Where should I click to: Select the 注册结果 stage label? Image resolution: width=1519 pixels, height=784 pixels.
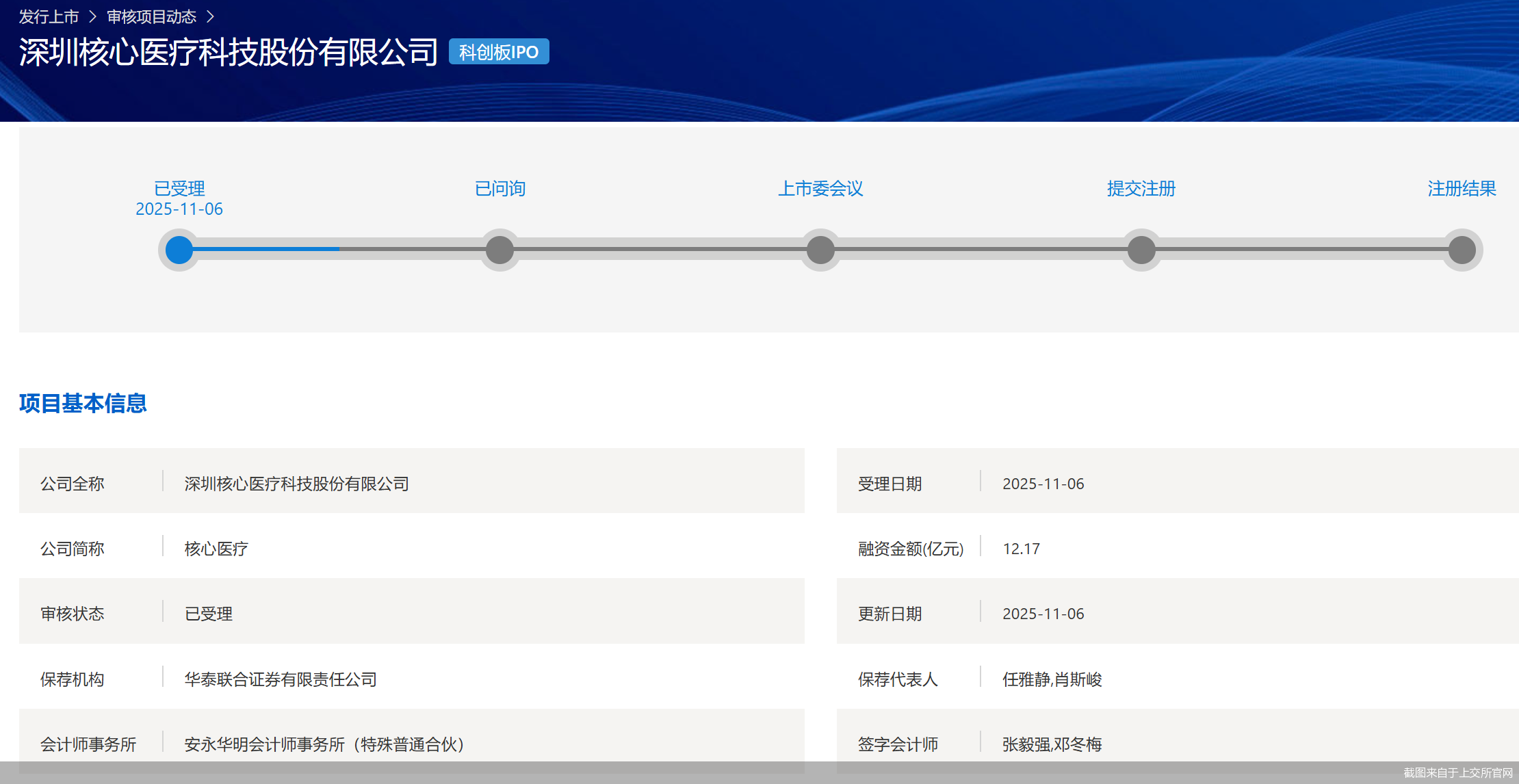pyautogui.click(x=1460, y=188)
